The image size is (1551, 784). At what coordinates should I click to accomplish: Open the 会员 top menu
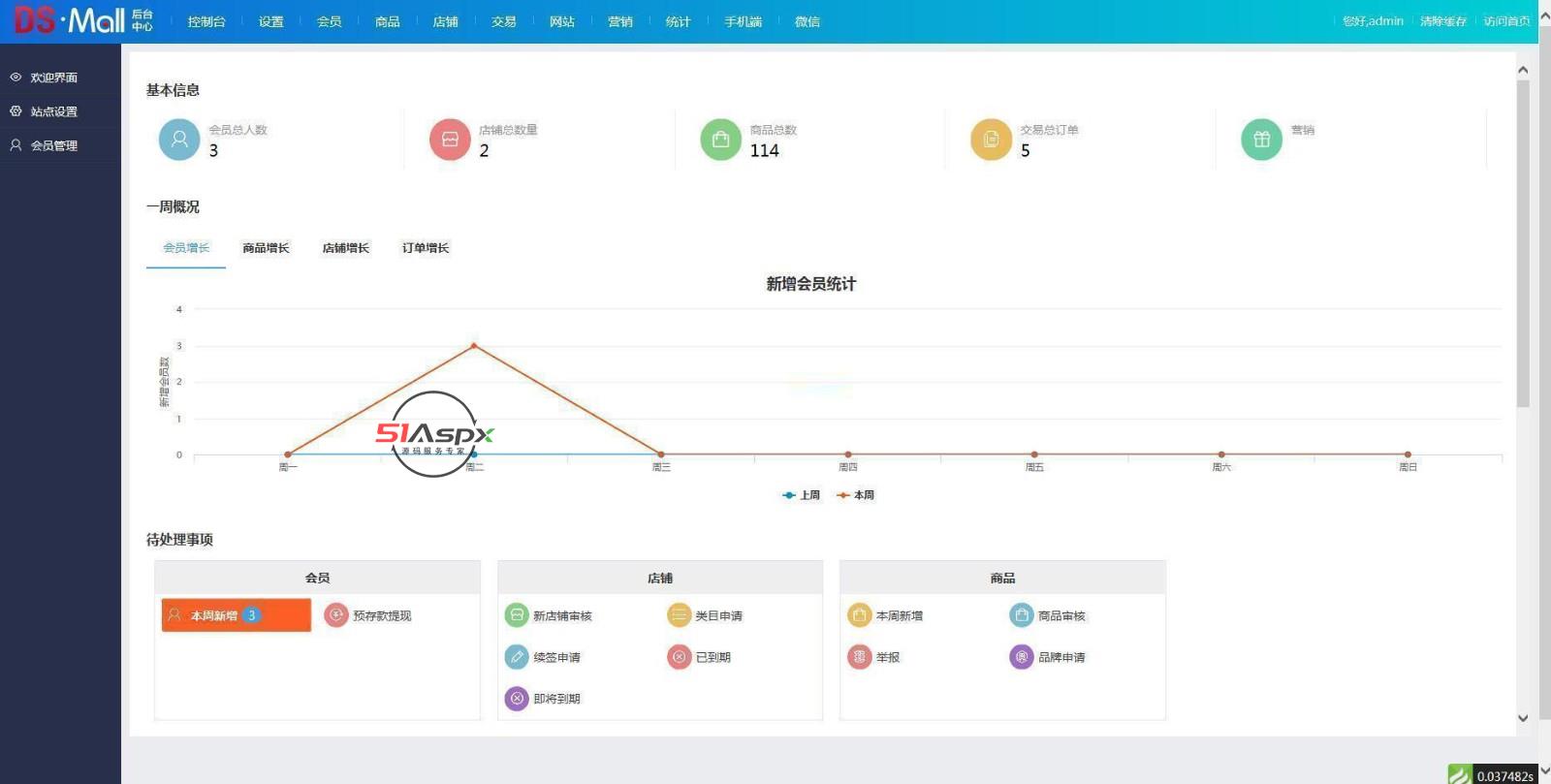point(330,21)
